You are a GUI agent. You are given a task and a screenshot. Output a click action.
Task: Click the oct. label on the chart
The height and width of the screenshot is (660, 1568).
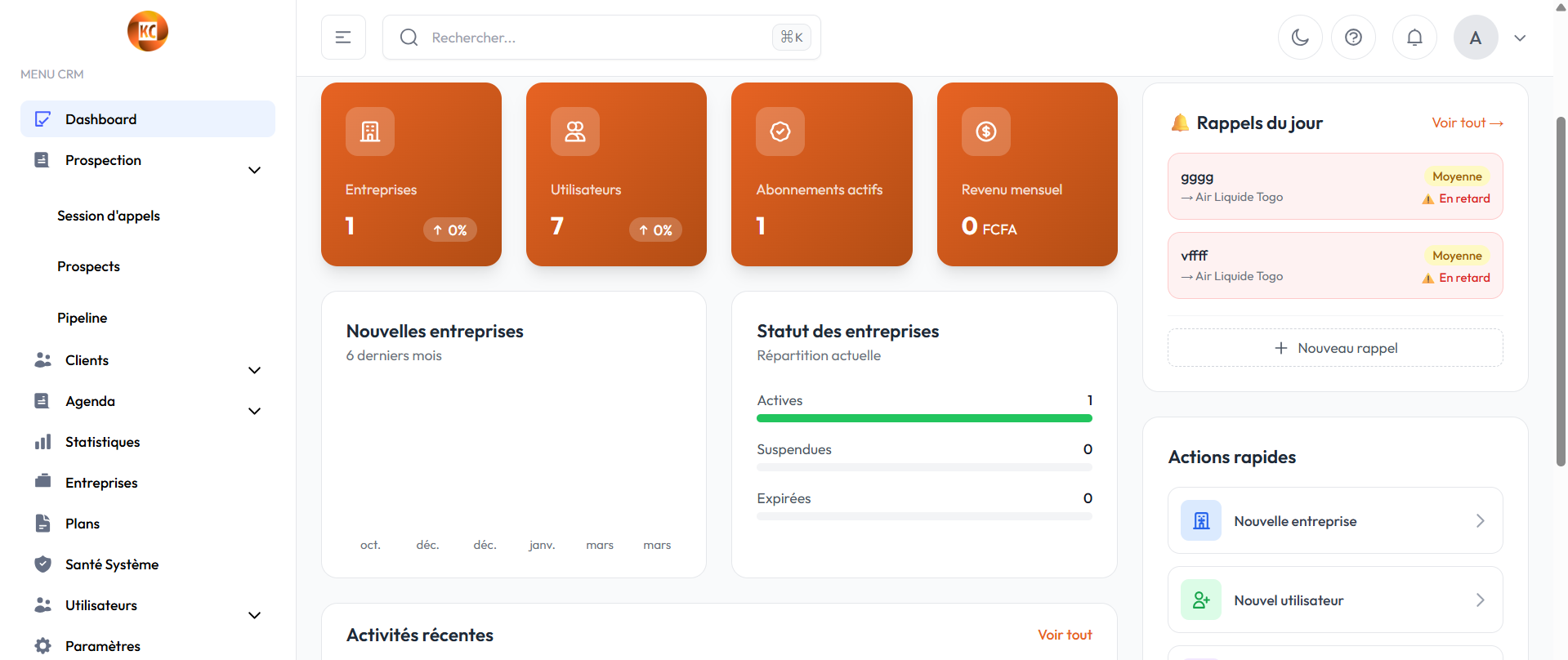coord(370,545)
